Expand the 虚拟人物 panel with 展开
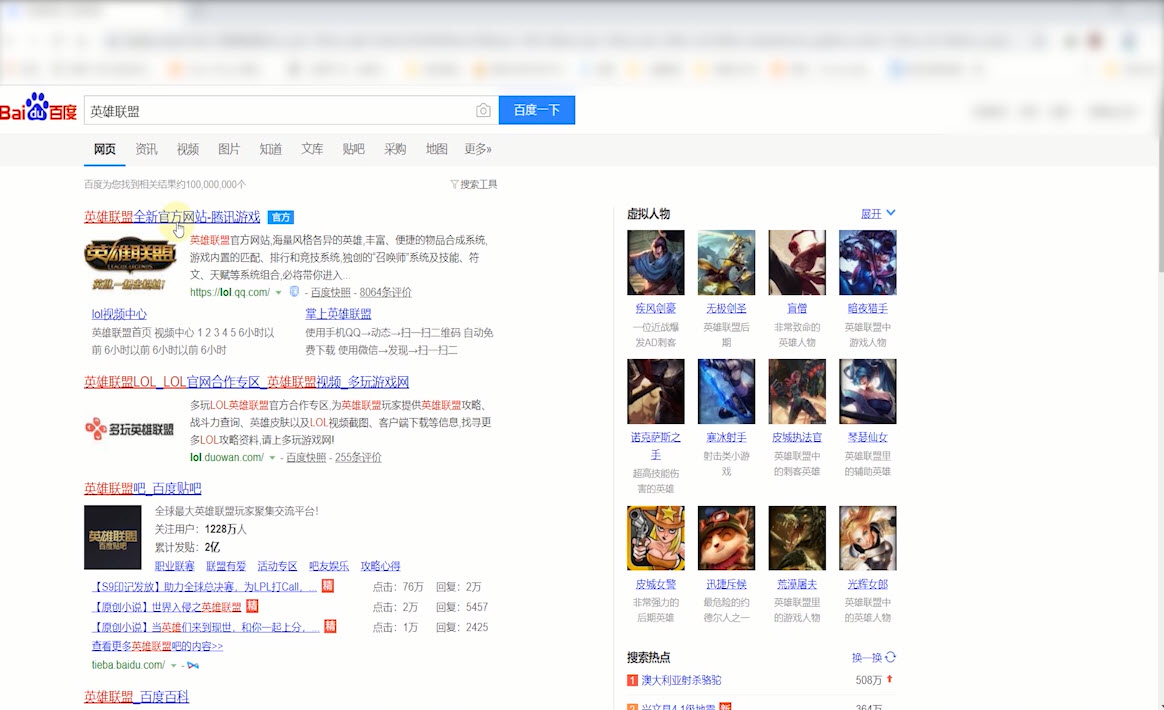Image resolution: width=1164 pixels, height=710 pixels. point(877,214)
